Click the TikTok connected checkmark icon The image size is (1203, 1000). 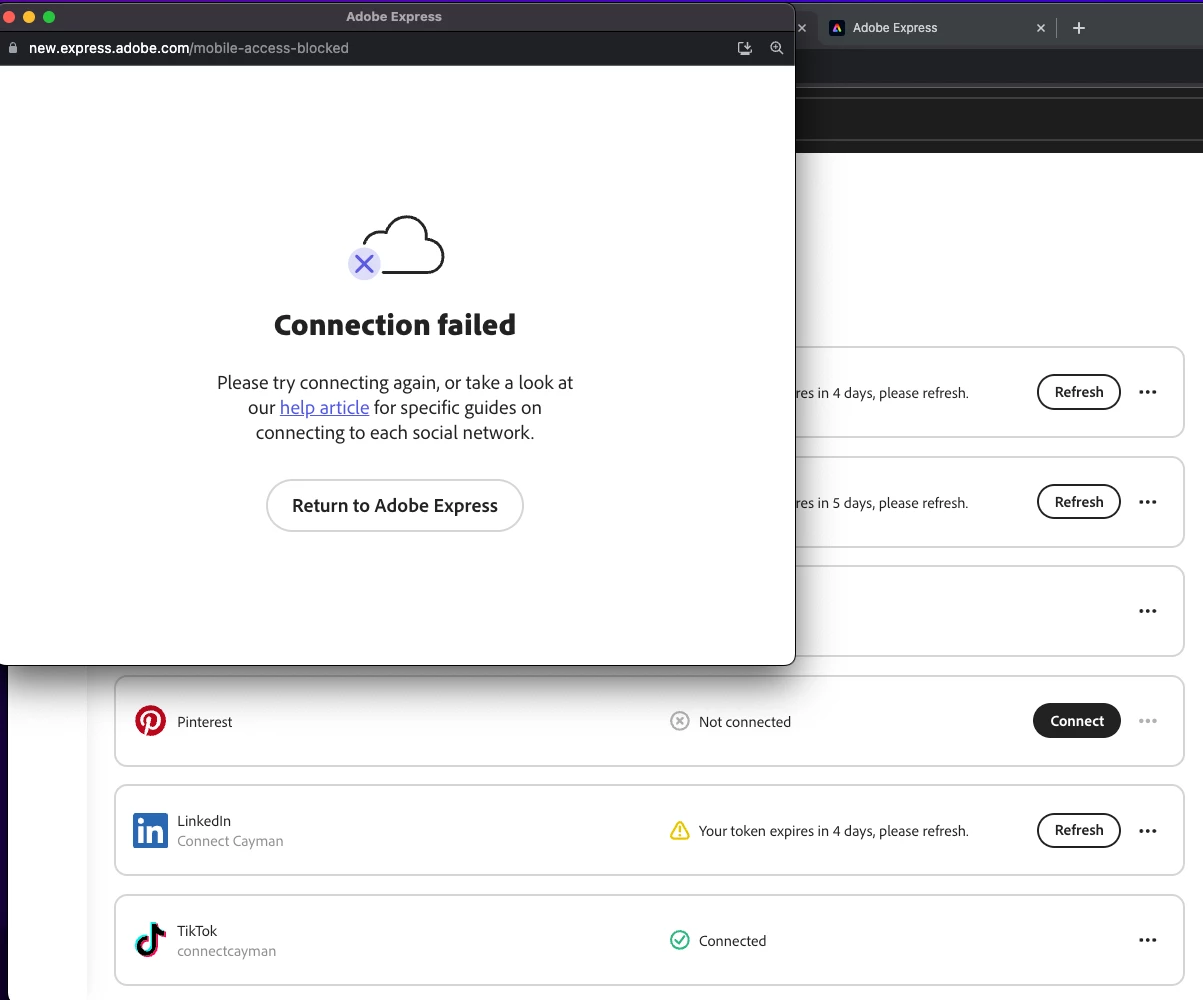click(x=680, y=940)
